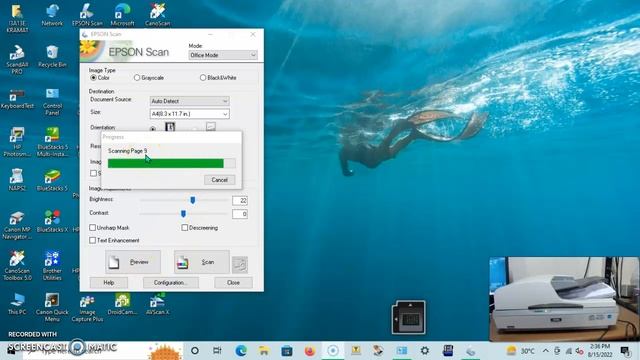Cancel the scanning progress
Screen dimensions: 640x360
click(220, 180)
